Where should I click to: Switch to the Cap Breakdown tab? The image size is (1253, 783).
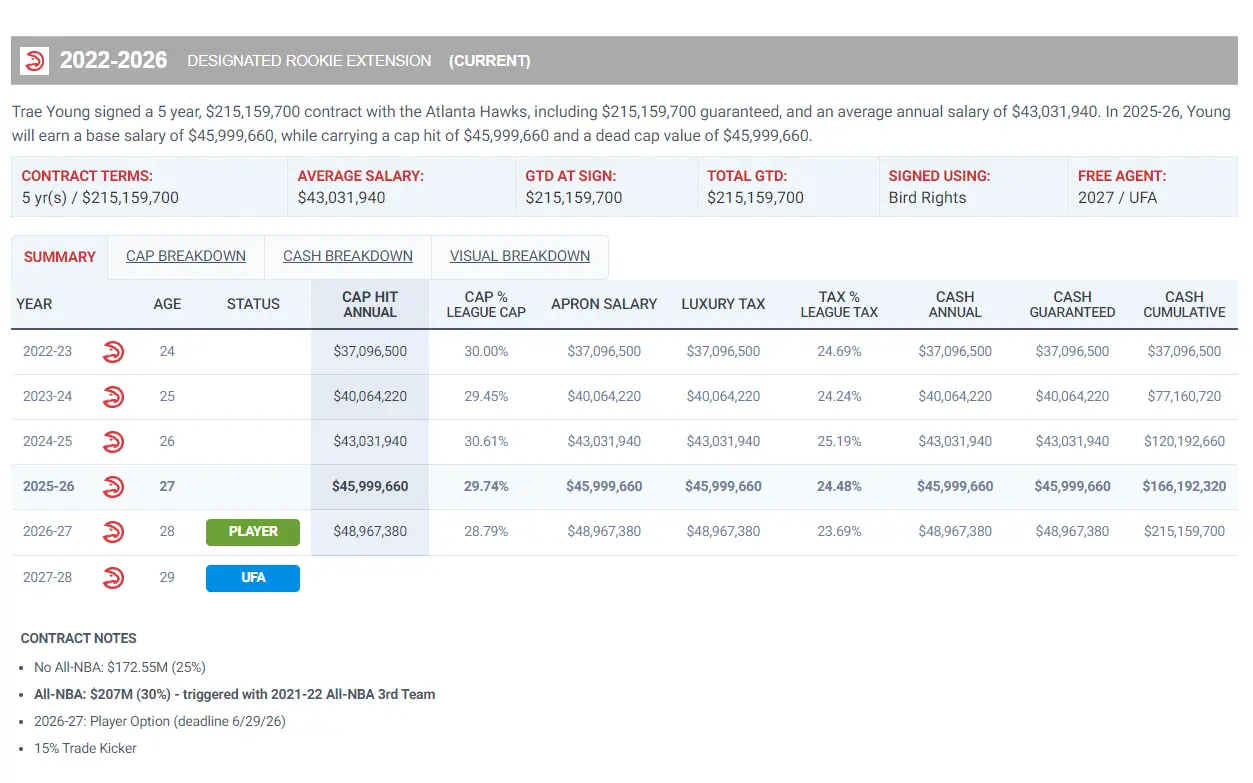186,257
